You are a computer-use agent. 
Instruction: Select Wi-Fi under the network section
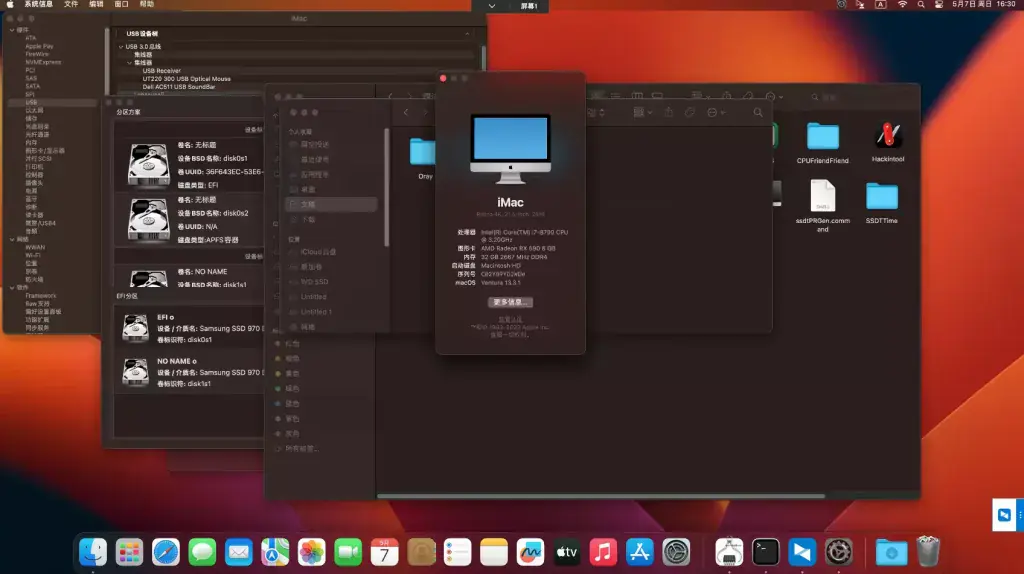pyautogui.click(x=33, y=255)
